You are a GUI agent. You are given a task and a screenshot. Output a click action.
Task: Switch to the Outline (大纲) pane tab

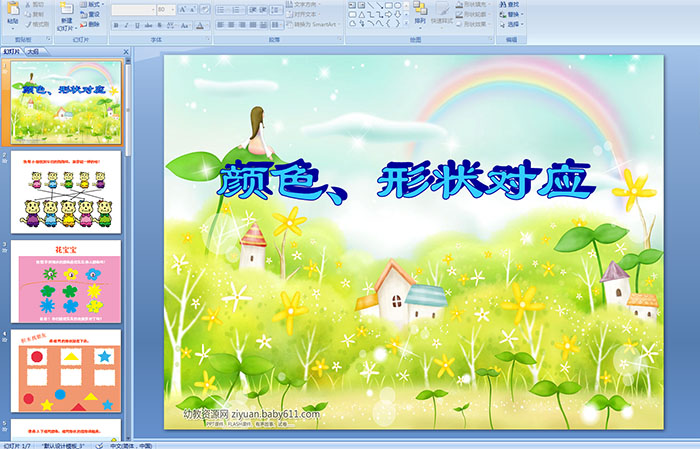33,52
